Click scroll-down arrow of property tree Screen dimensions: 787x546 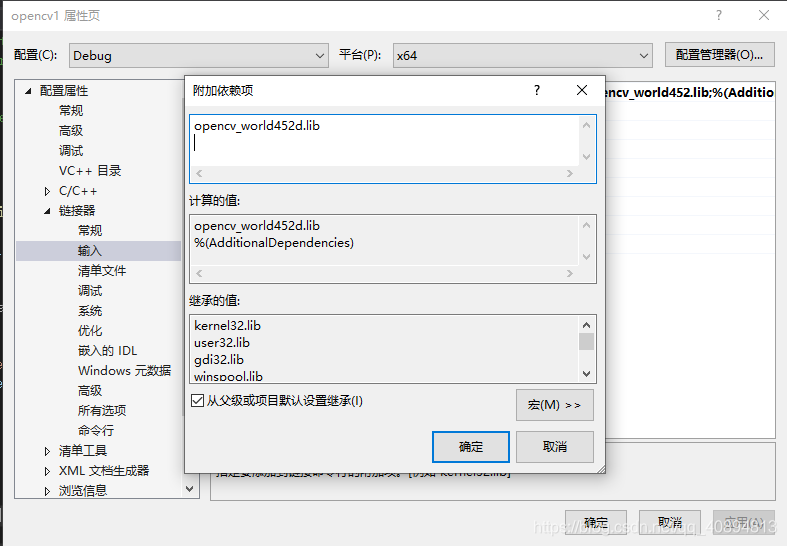(190, 489)
